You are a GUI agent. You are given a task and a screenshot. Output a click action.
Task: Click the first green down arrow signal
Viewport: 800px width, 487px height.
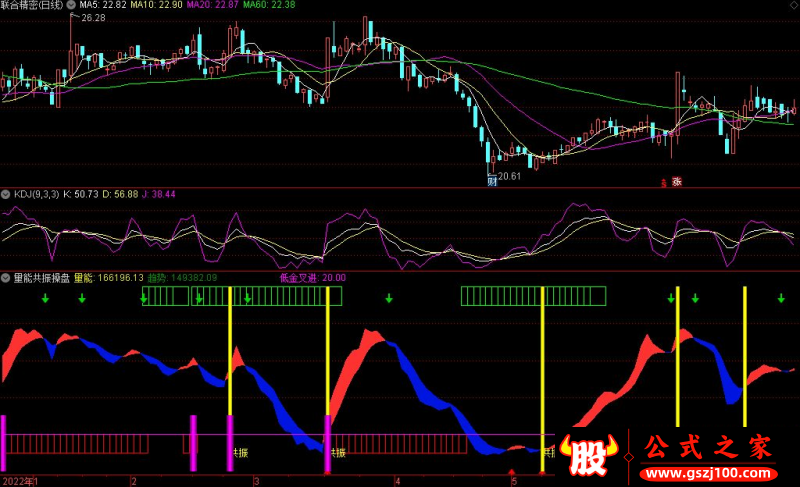45,299
